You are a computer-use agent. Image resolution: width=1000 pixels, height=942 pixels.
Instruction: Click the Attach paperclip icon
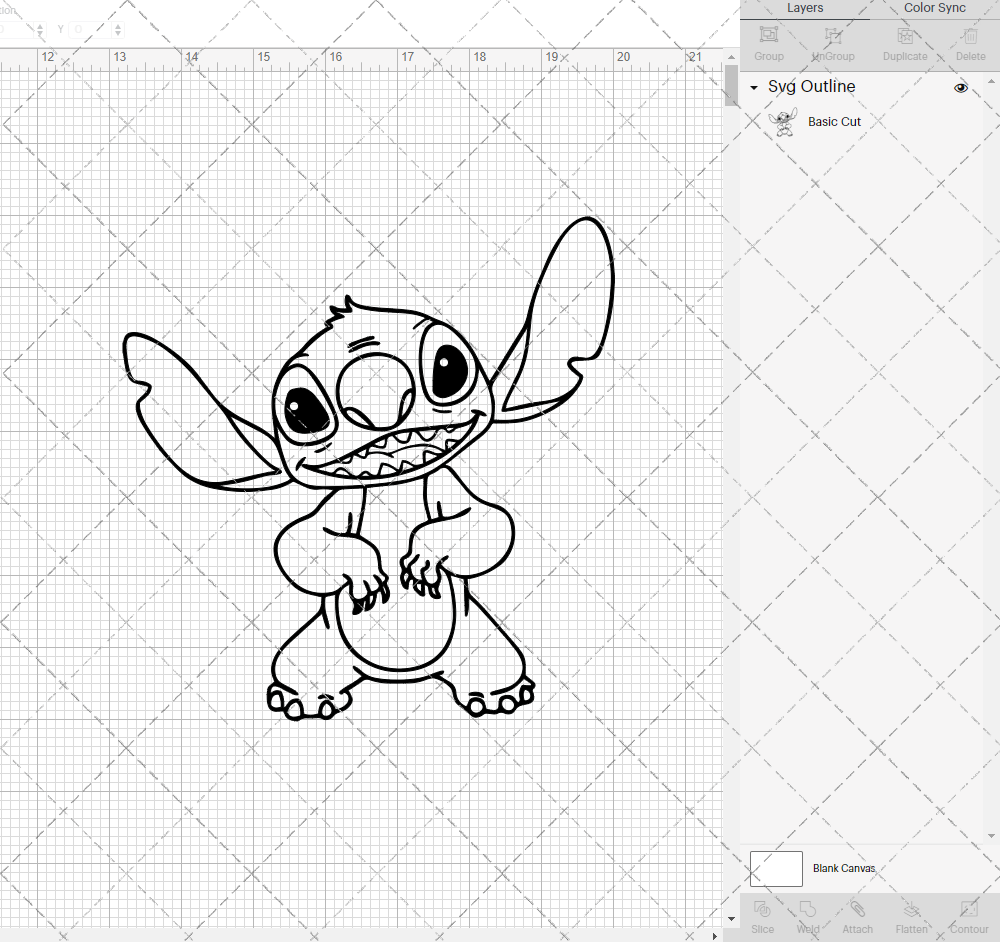(857, 909)
